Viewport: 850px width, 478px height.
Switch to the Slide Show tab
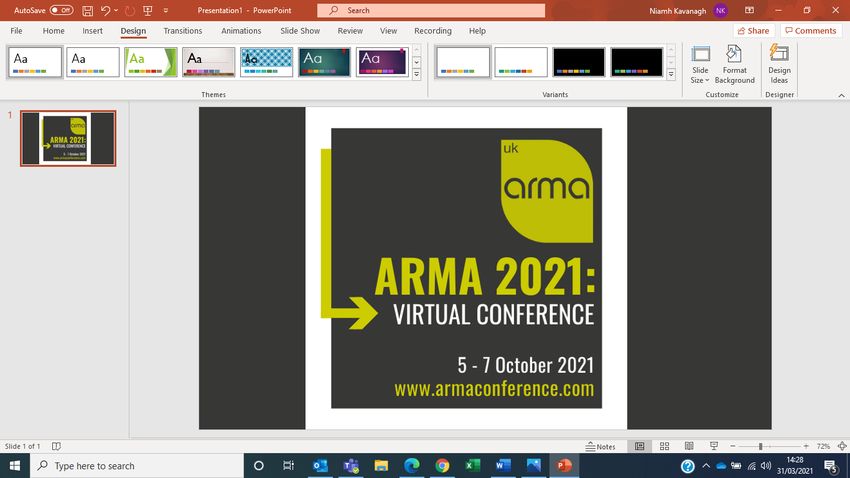click(x=300, y=31)
